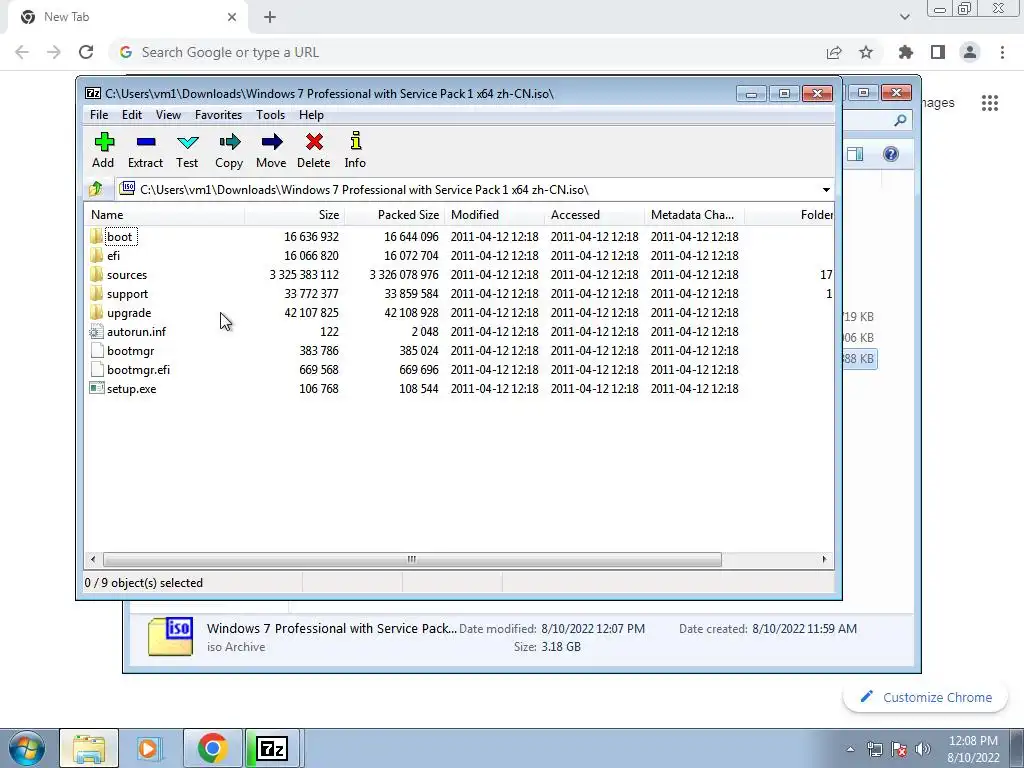
Task: Open the View menu
Action: click(168, 115)
